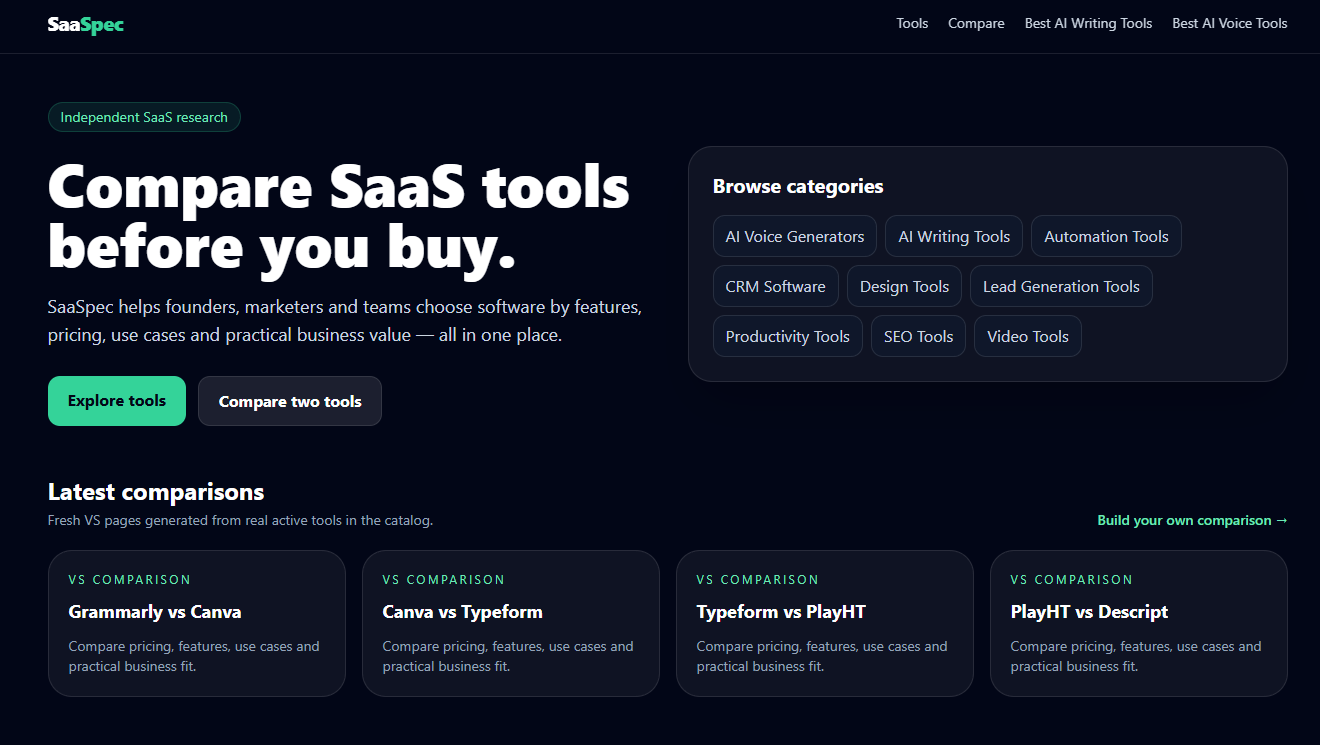Select the Automation Tools category
This screenshot has width=1320, height=745.
[x=1106, y=236]
